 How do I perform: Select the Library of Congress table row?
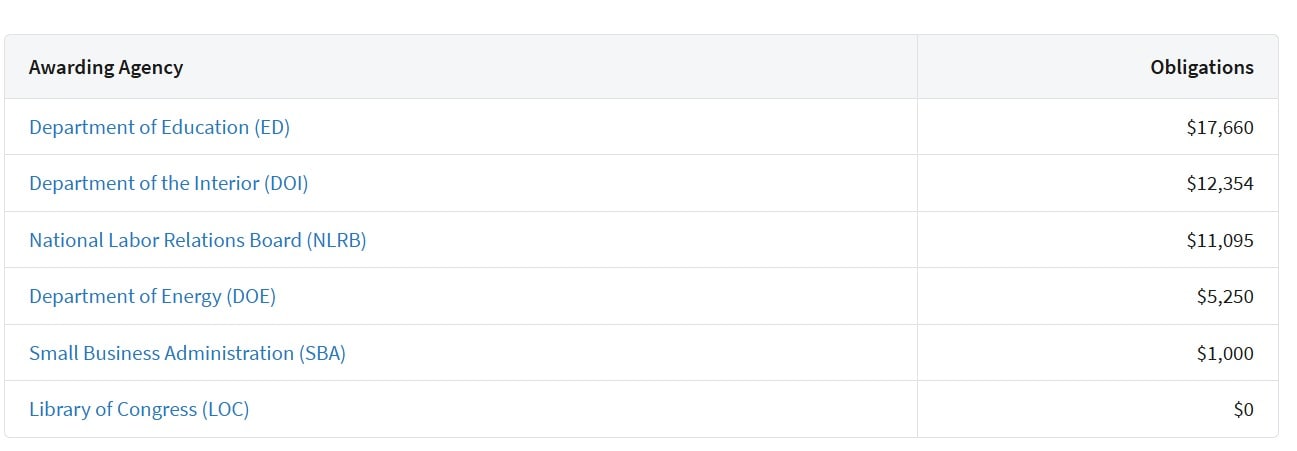(x=641, y=409)
